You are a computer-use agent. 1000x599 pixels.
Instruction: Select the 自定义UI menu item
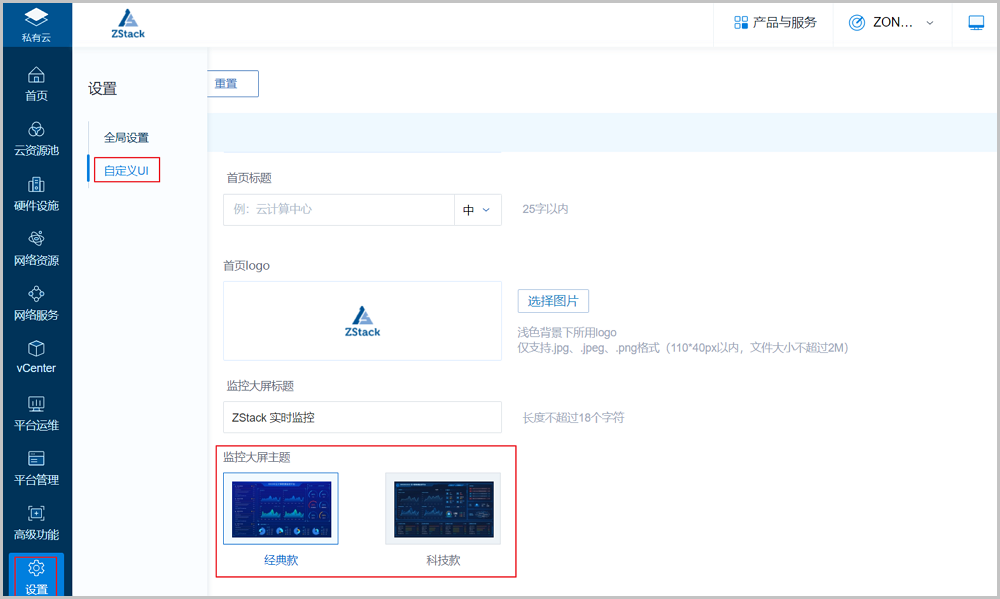tap(126, 171)
